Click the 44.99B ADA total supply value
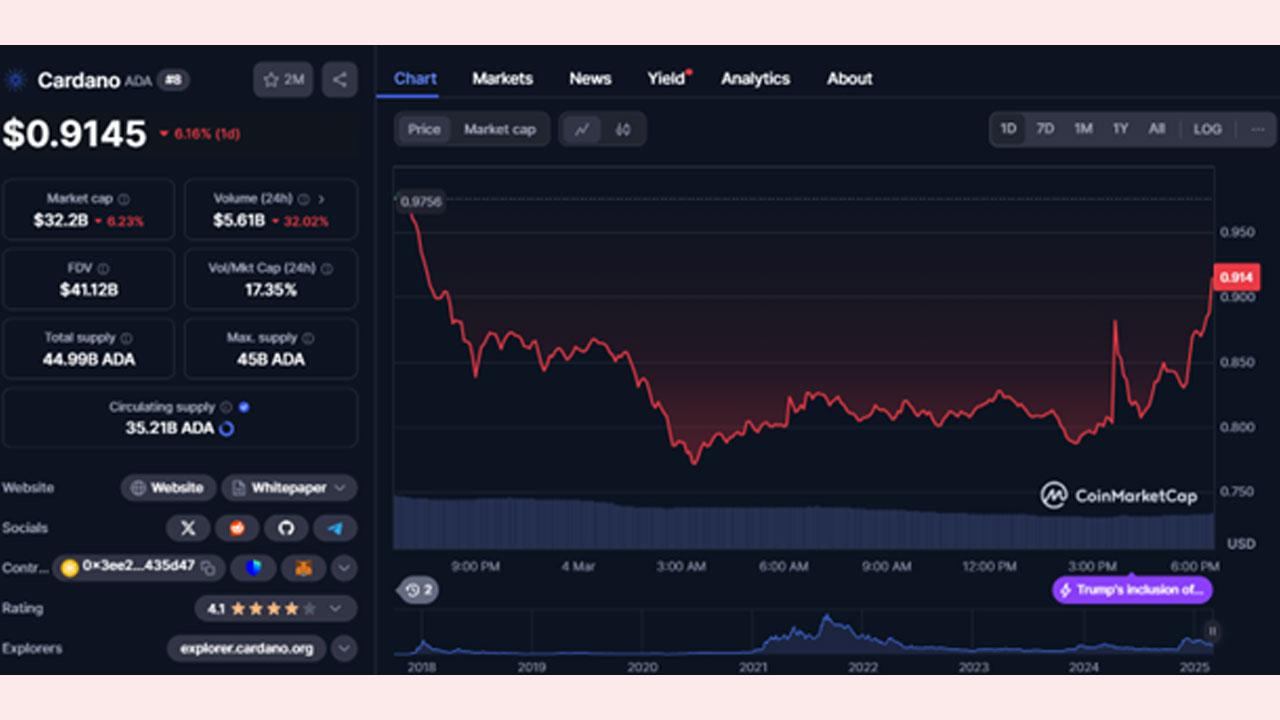The image size is (1280, 720). 89,359
